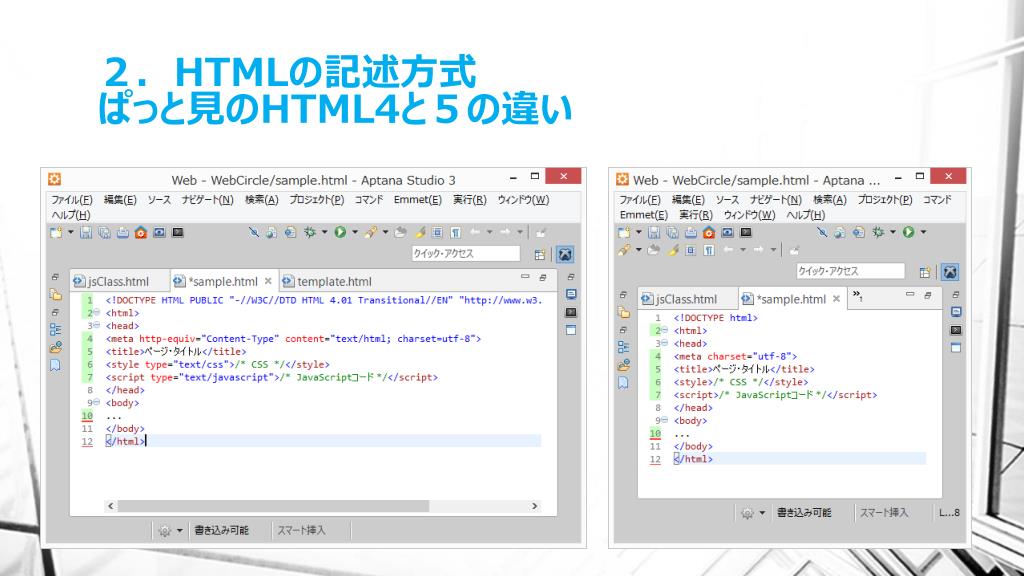Click スマート挿入 status in left window
1024x576 pixels.
(301, 530)
